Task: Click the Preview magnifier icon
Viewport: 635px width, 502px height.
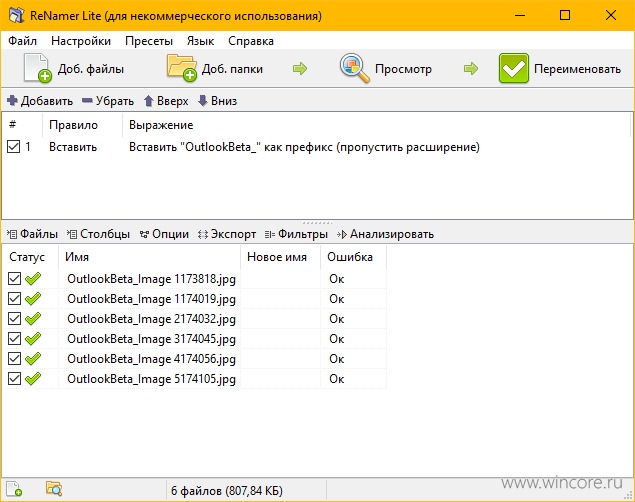Action: click(x=354, y=68)
